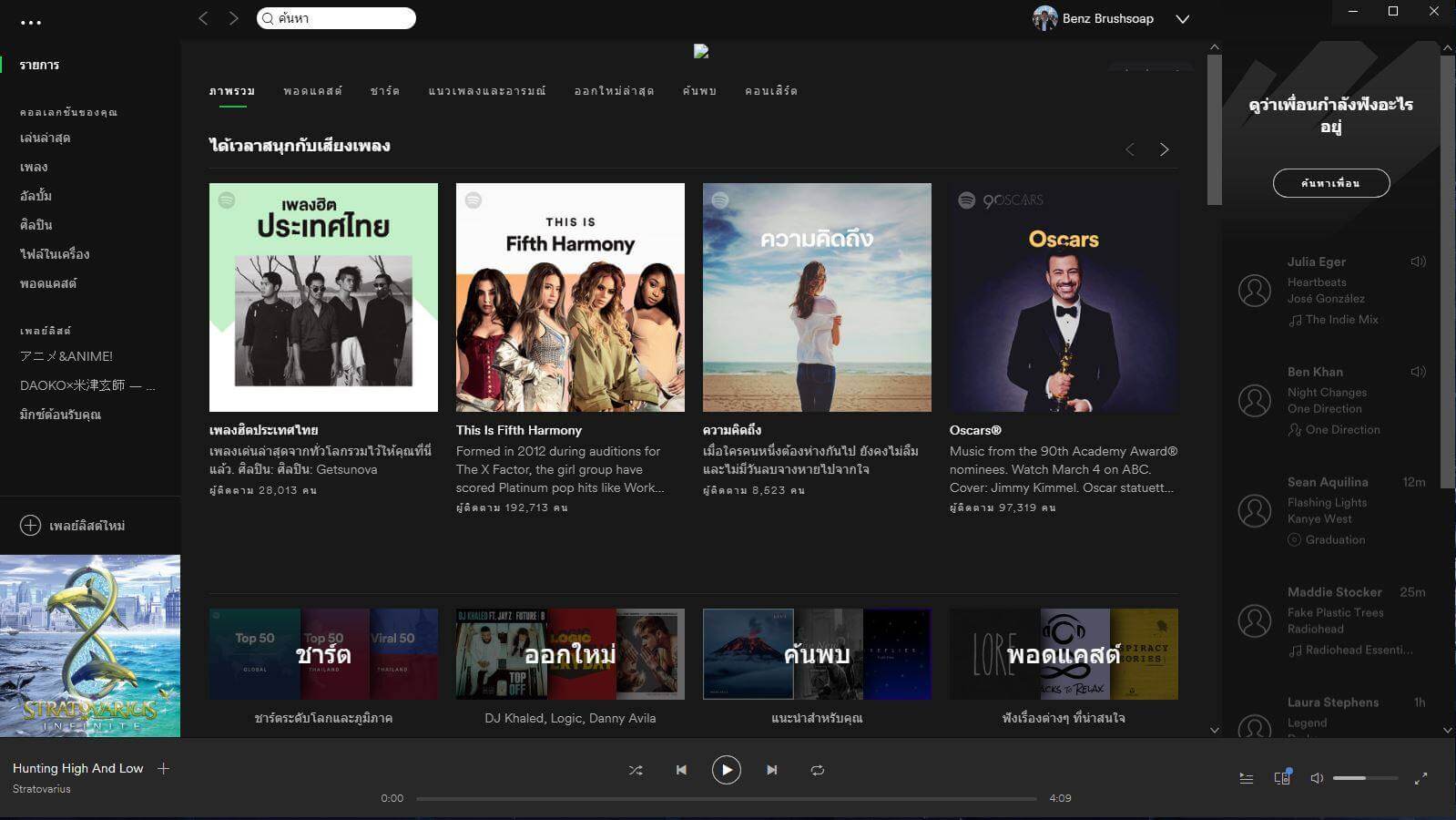
Task: Open Benz Brushsoap profile avatar
Action: pyautogui.click(x=1044, y=18)
